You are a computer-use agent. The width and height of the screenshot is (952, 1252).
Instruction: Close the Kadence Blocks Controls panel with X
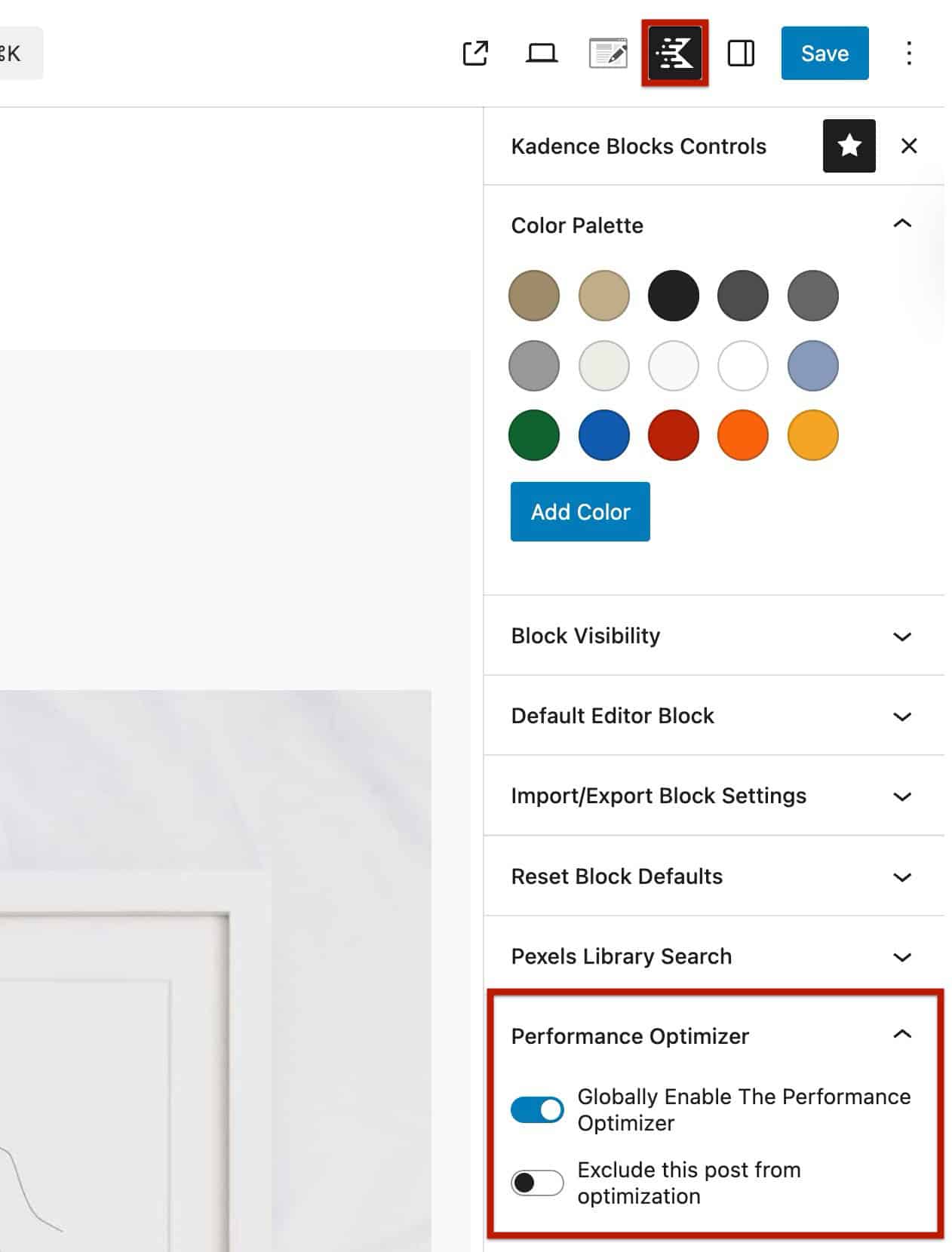(909, 146)
